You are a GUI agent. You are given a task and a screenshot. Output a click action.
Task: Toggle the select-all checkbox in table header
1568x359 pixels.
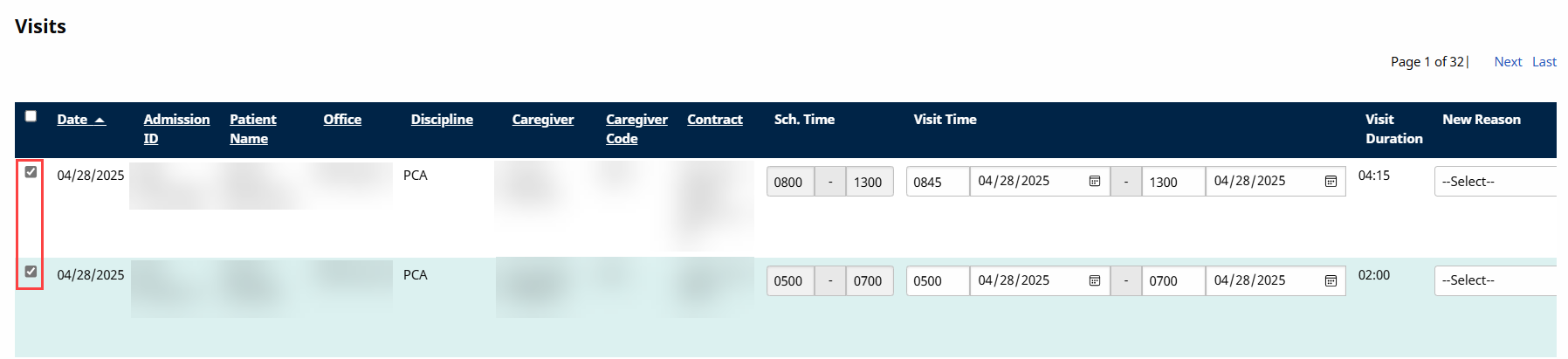31,116
